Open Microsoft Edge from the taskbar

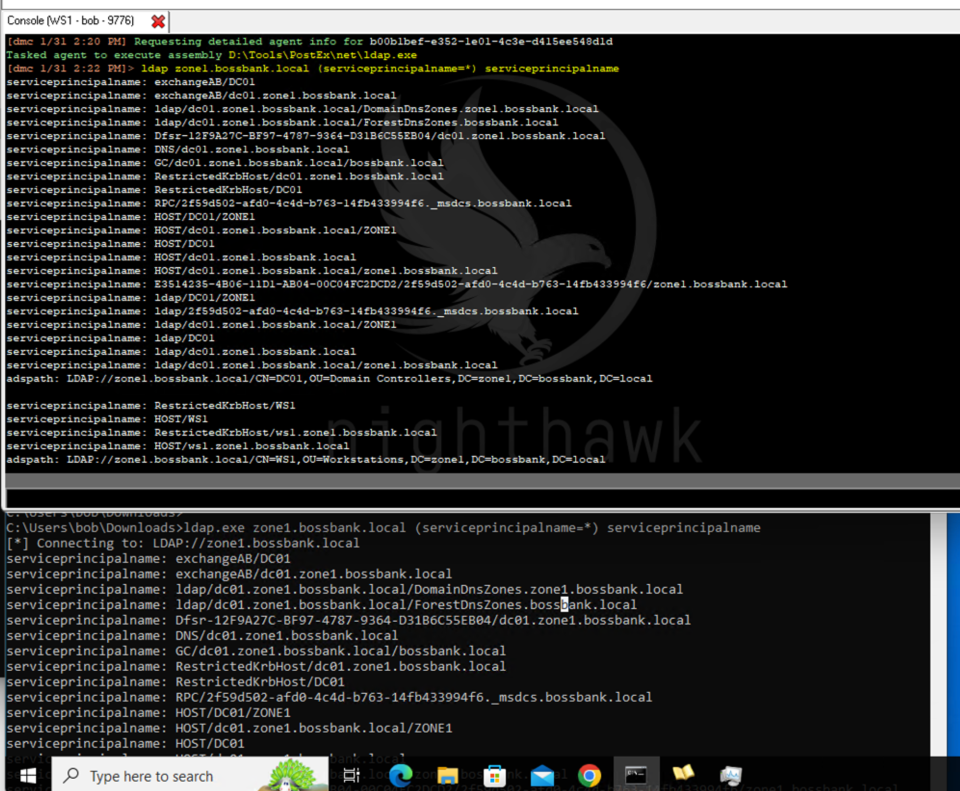pos(399,775)
